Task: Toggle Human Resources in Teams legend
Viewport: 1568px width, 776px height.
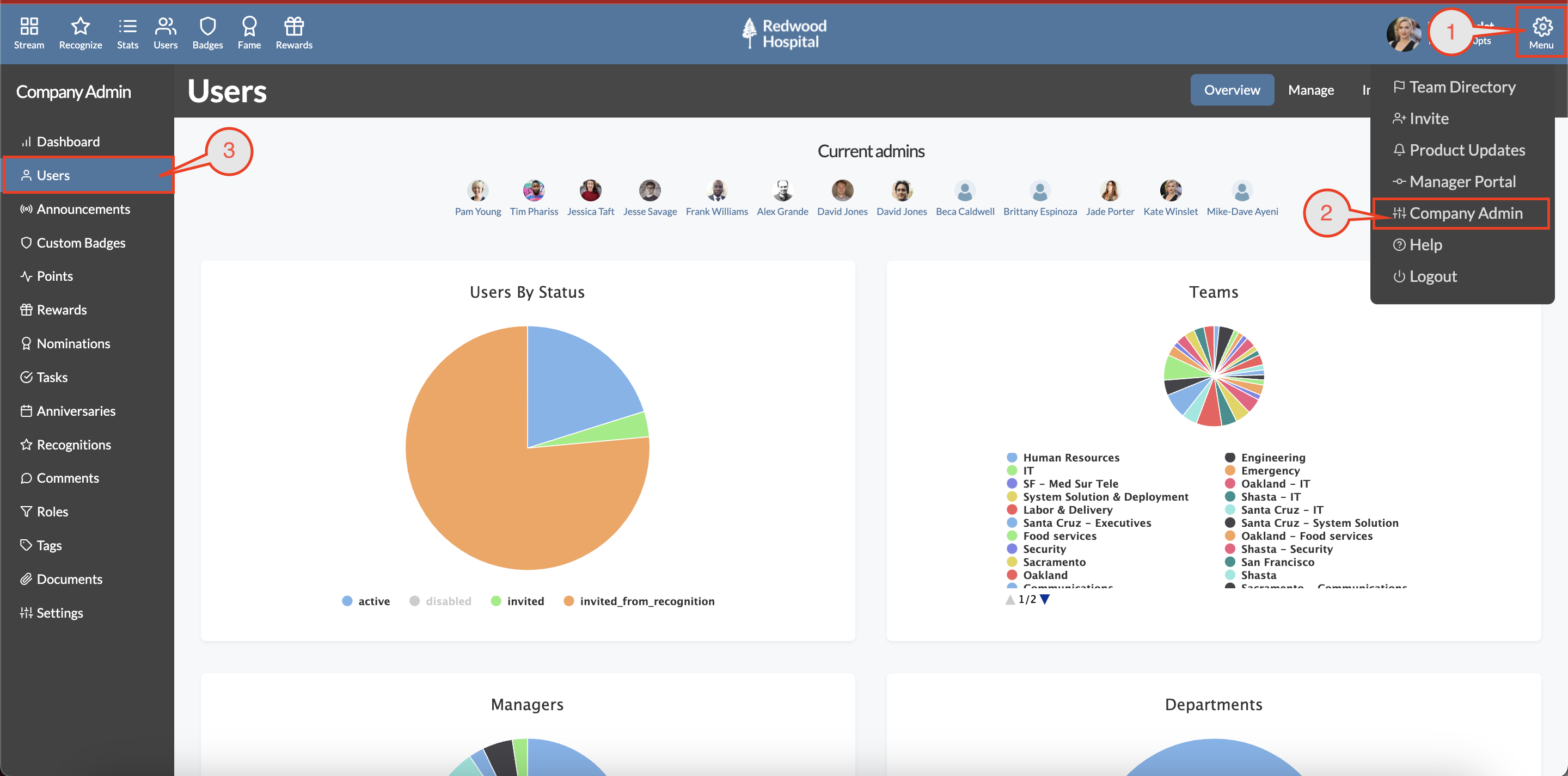Action: [1063, 458]
